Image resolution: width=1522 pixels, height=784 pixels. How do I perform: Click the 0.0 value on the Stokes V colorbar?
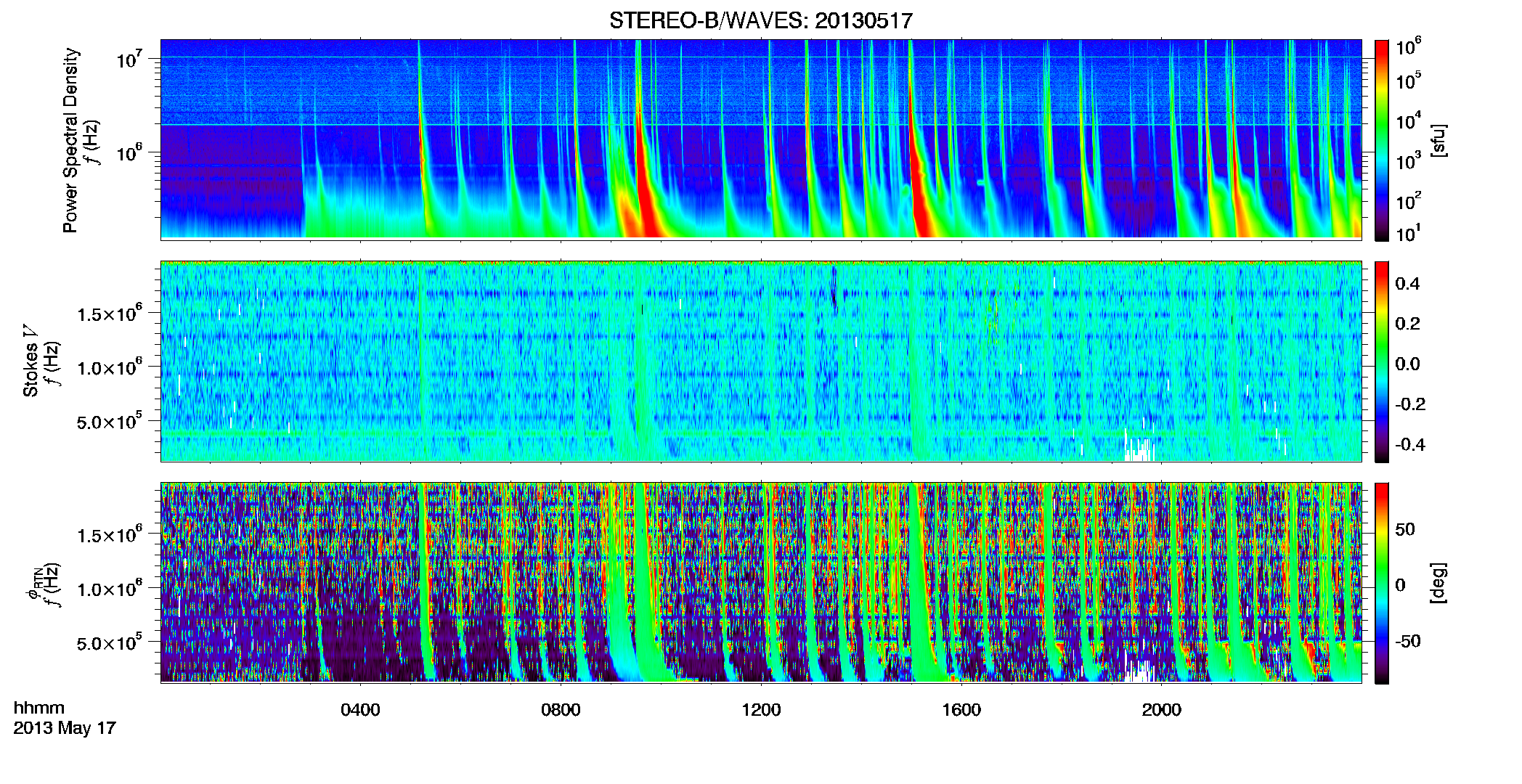[x=1407, y=364]
